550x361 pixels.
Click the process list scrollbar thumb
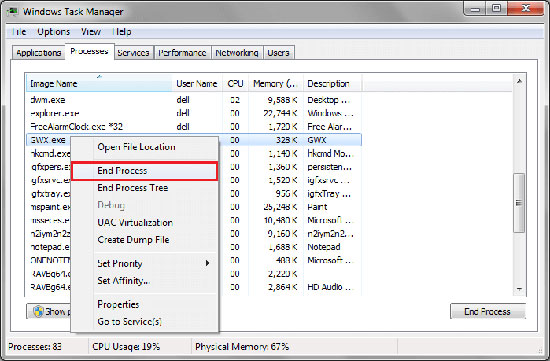[519, 203]
